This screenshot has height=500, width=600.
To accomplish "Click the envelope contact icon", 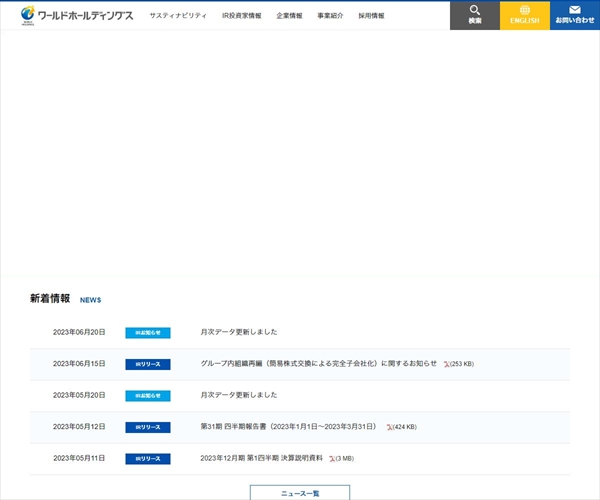I will click(x=575, y=10).
